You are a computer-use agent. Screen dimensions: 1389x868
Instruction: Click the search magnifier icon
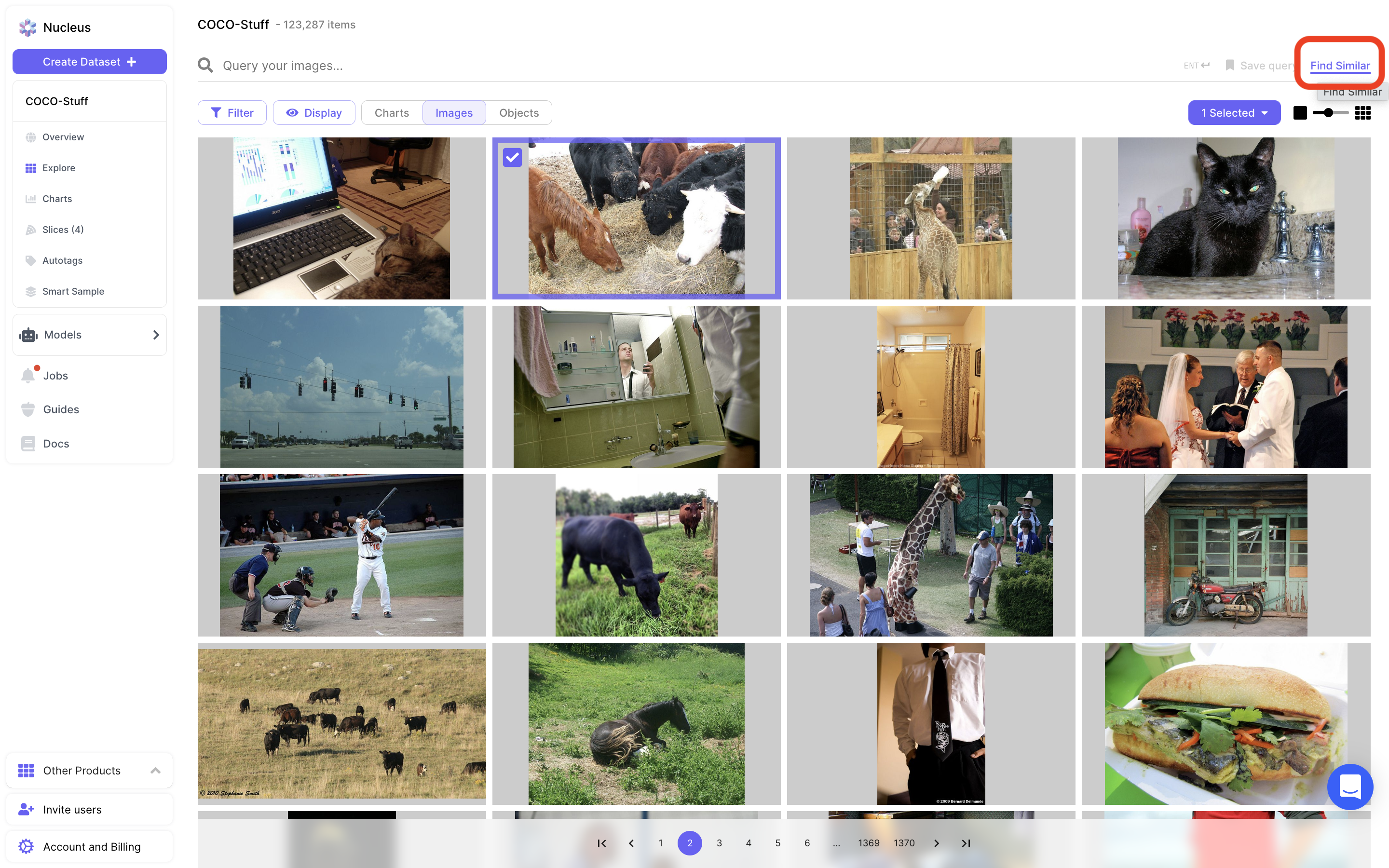[205, 66]
